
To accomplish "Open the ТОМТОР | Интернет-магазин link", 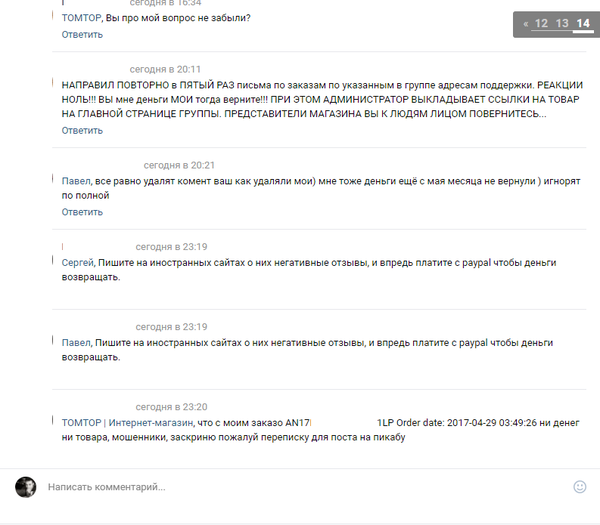I will 127,423.
